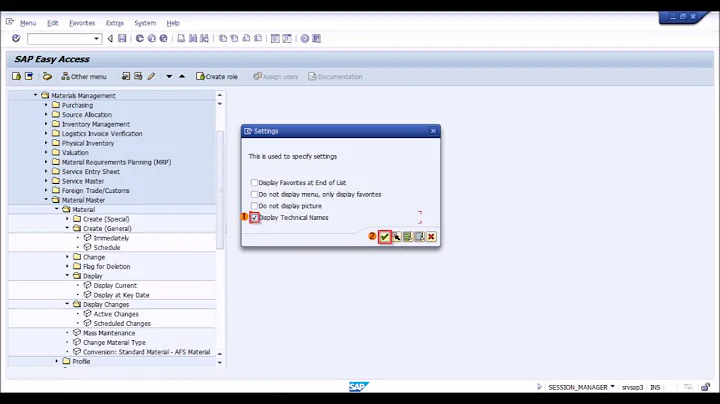Click the Previous Page icon
Viewport: 720px width, 404px height.
click(234, 39)
